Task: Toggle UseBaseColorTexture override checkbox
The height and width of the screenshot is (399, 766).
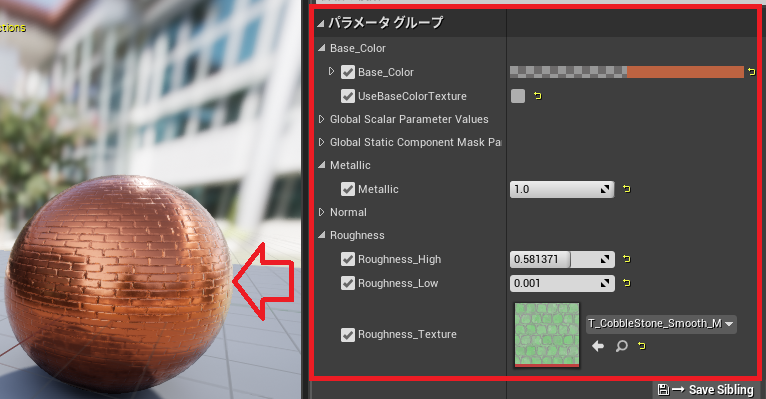Action: click(348, 96)
